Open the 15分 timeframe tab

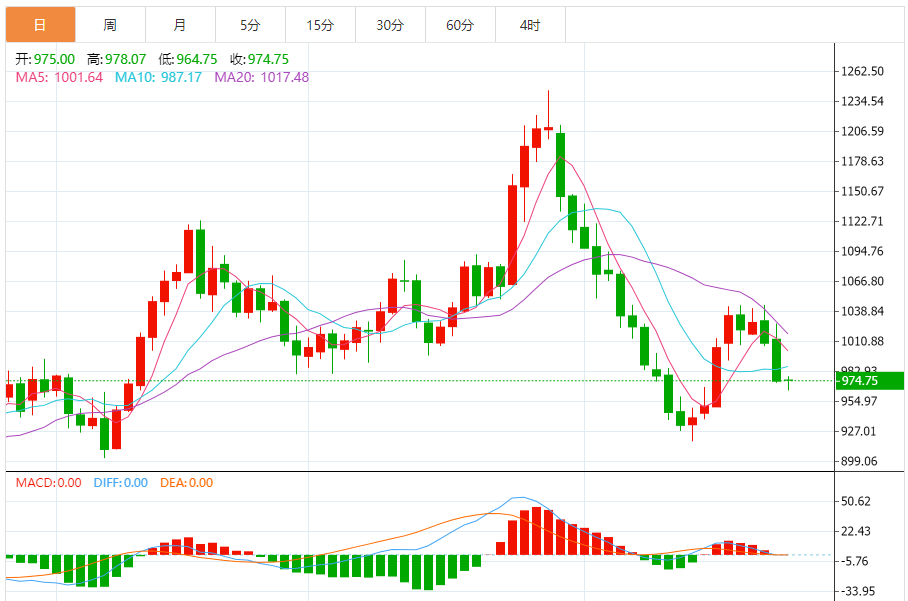click(320, 25)
